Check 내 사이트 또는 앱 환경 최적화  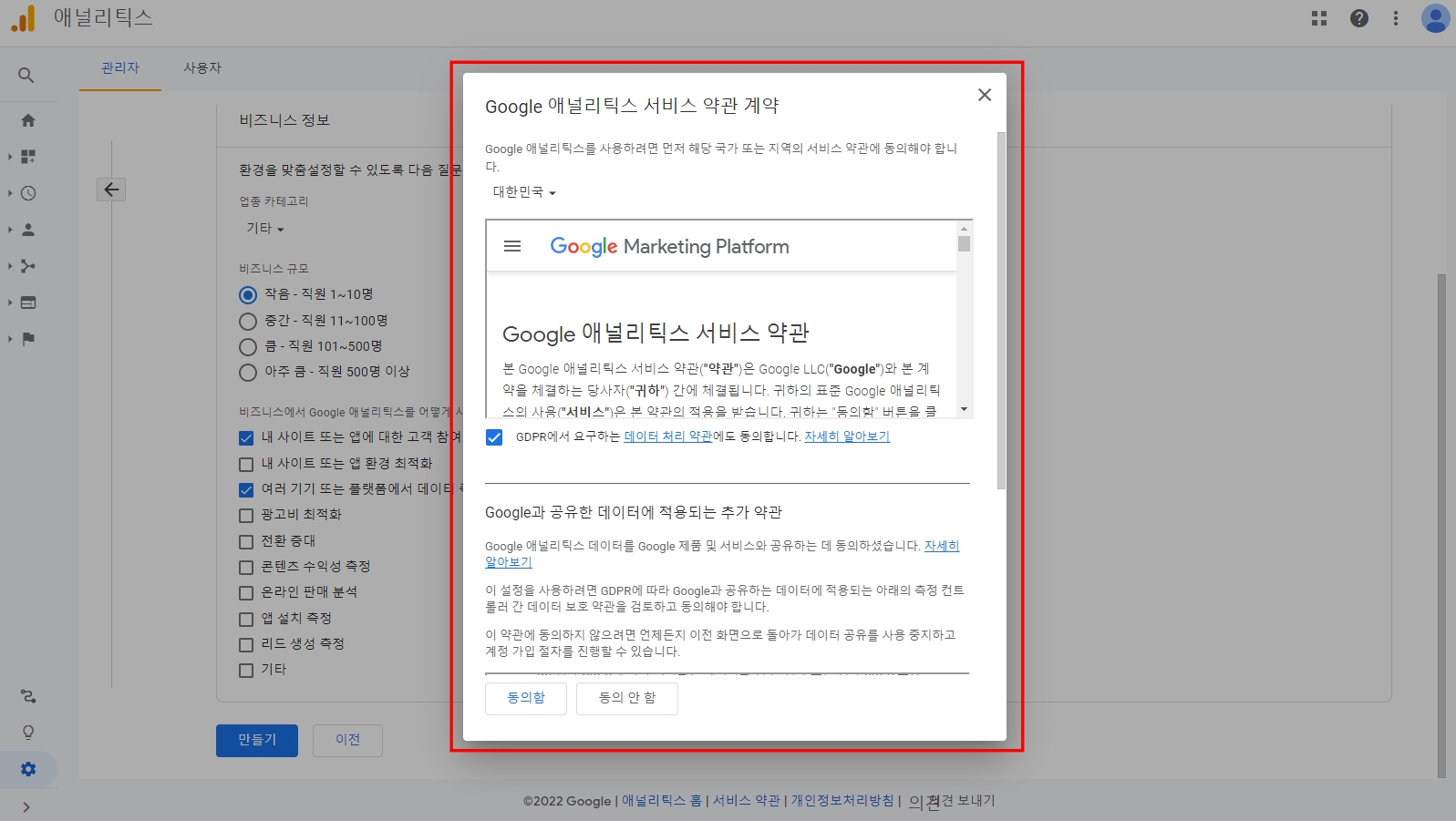[x=246, y=464]
